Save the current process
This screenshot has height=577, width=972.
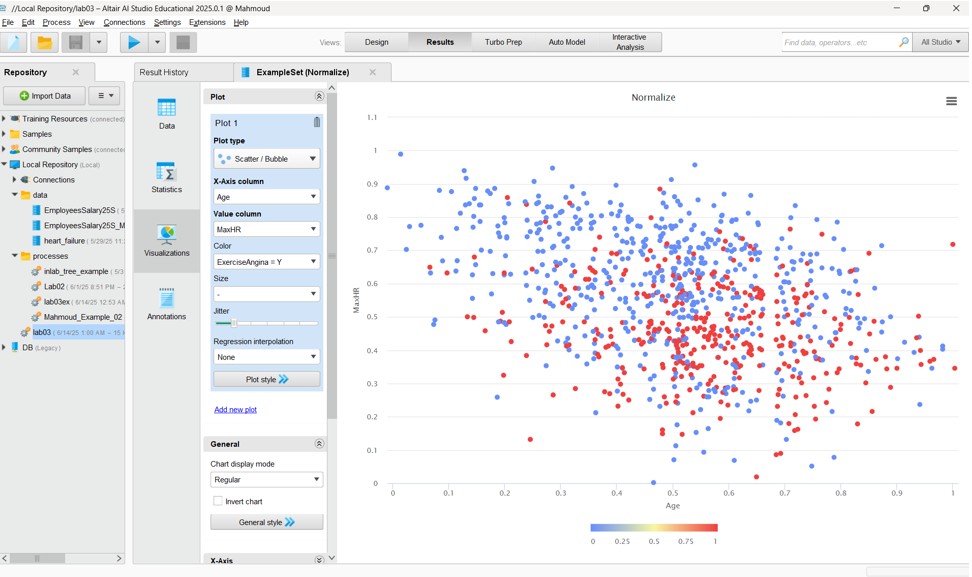pyautogui.click(x=77, y=41)
